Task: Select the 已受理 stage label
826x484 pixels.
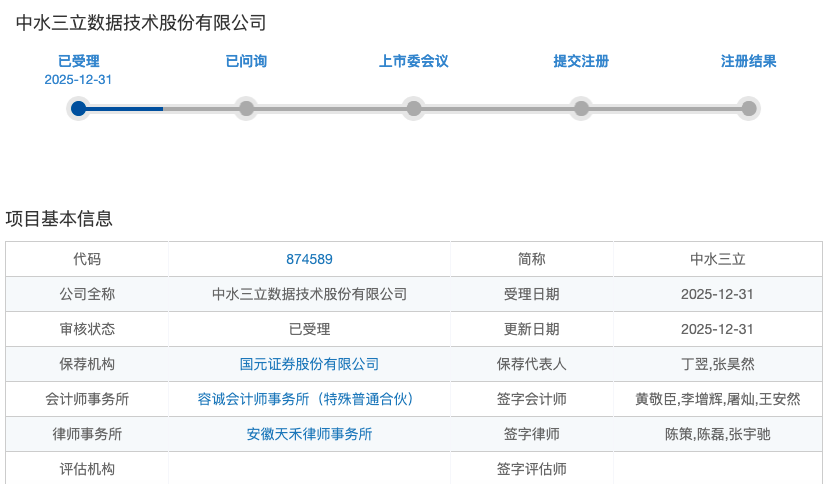Action: pos(79,61)
